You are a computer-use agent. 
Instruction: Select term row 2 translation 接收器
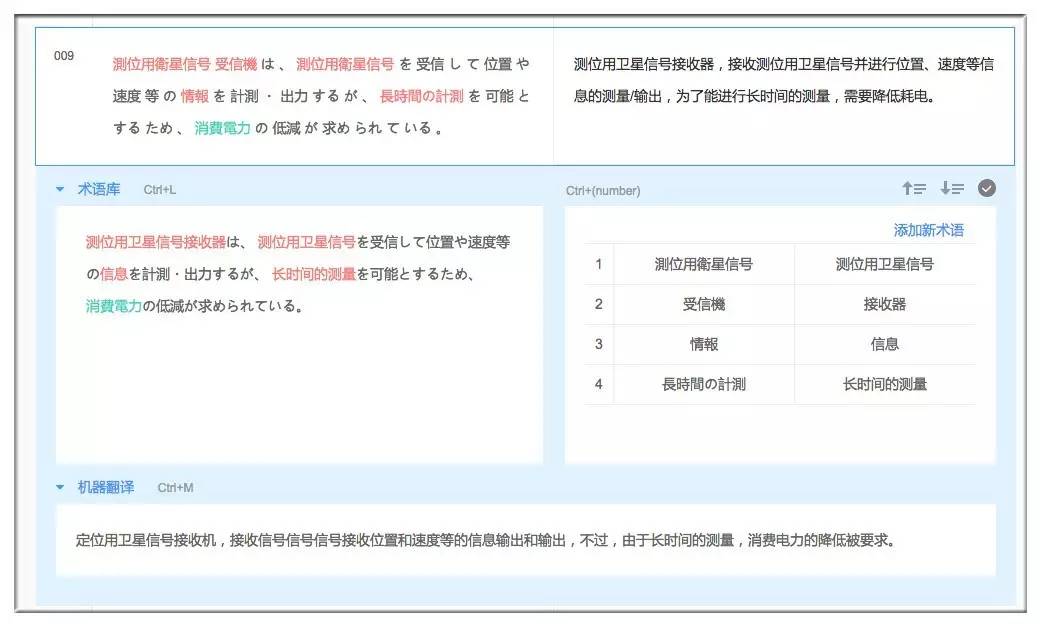[884, 304]
